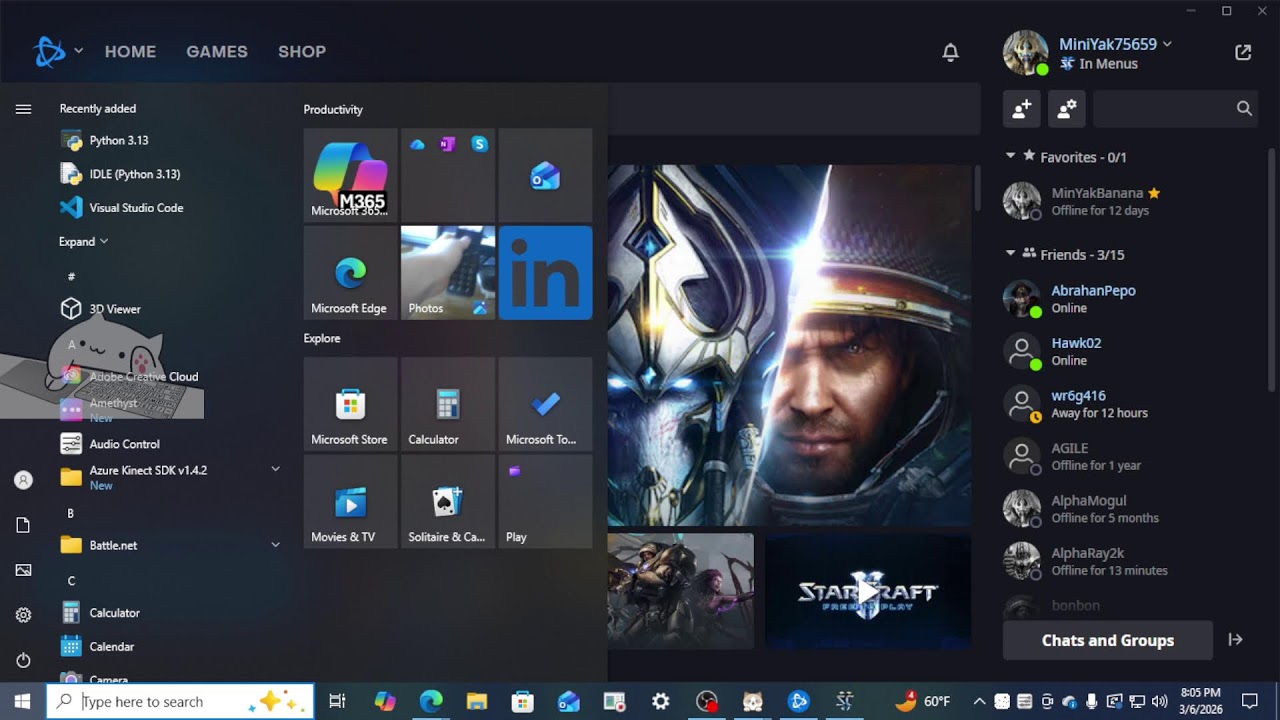
Task: Open the Skype icon in Productivity folder tile
Action: (x=480, y=144)
